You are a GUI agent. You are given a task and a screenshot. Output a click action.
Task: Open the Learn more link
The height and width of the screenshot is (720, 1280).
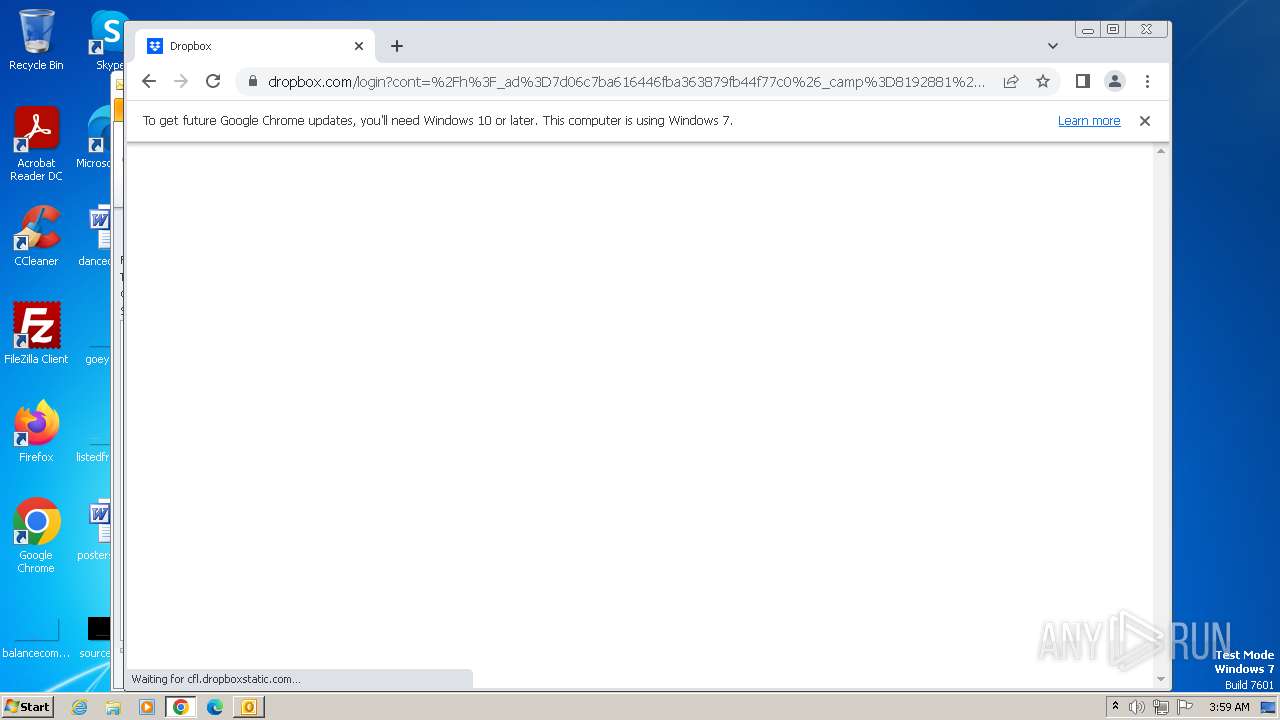pyautogui.click(x=1089, y=121)
